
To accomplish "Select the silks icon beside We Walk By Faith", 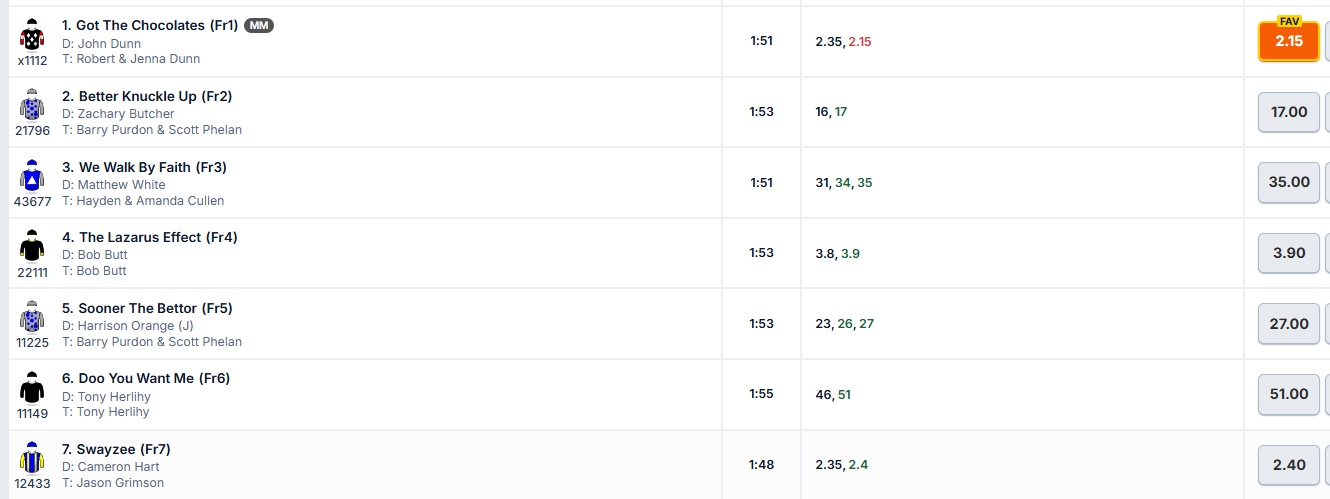I will point(32,176).
